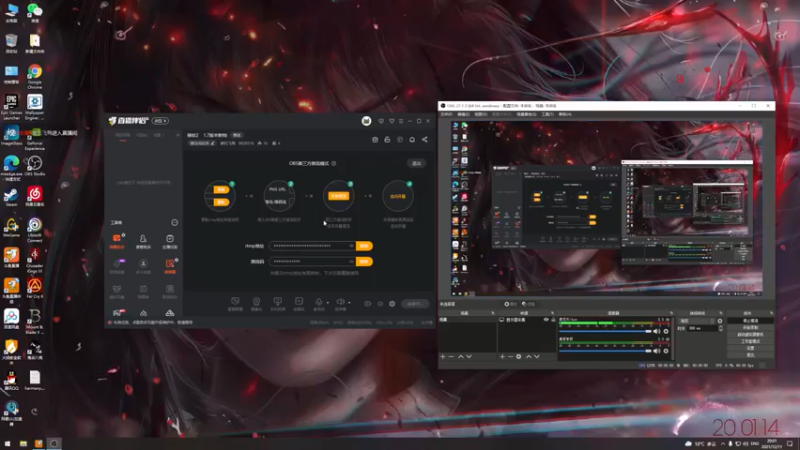Click into the stream key input field
The image size is (800, 450).
click(x=312, y=261)
